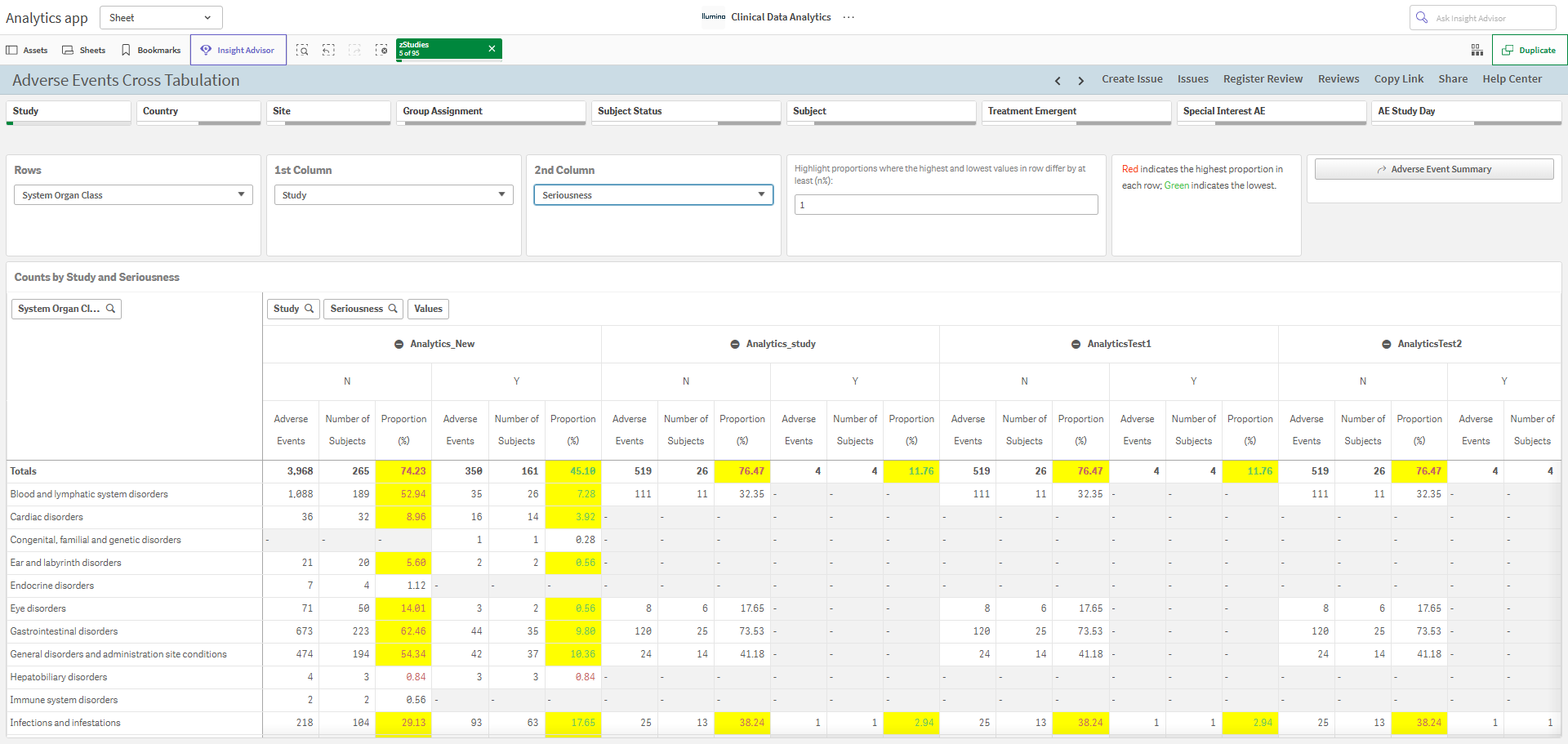Select Blood and lymphatic system disorders row

pos(89,494)
